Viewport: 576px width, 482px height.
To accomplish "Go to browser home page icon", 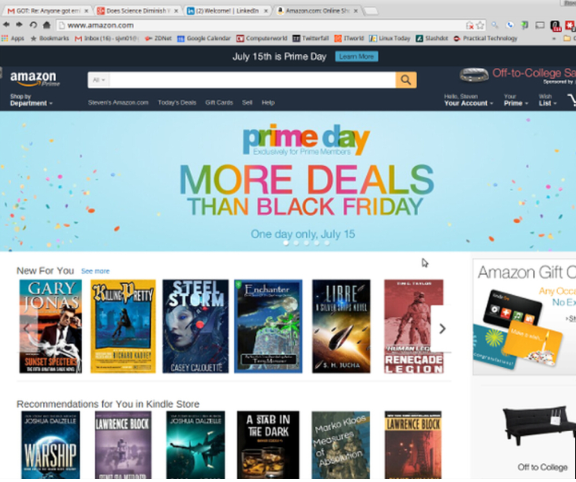I will pyautogui.click(x=47, y=25).
